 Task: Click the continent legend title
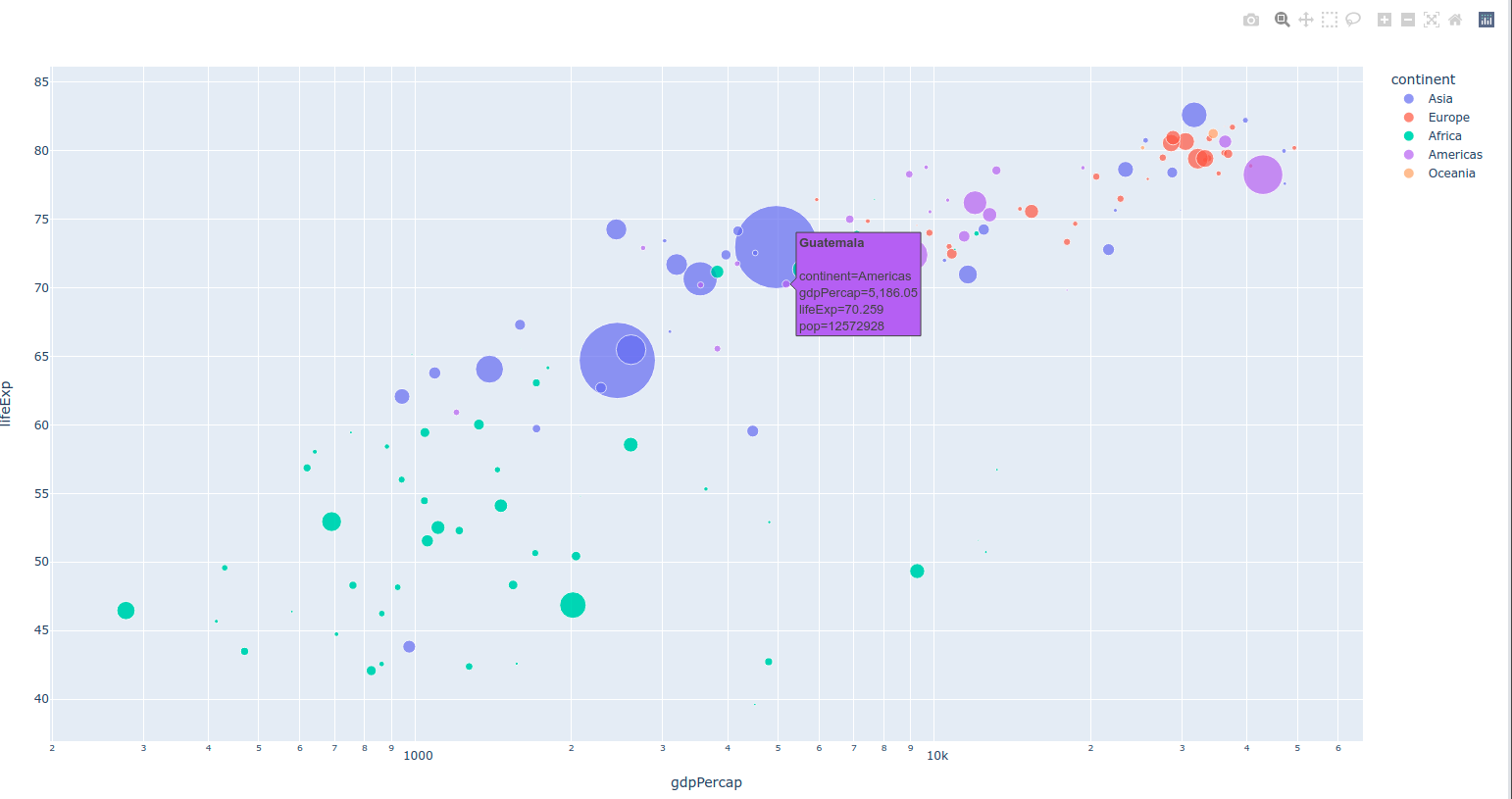[1423, 78]
